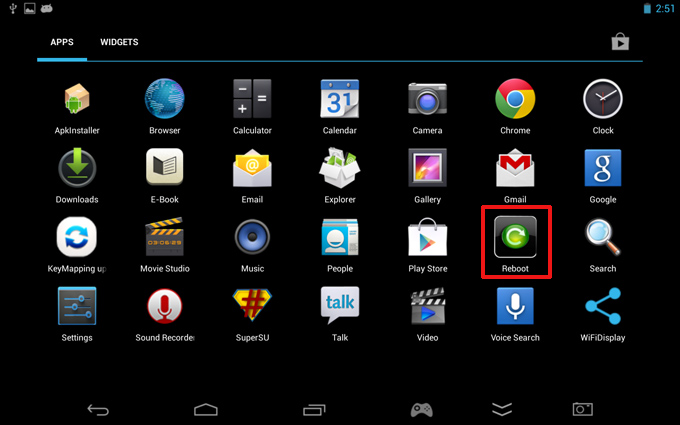Tap the hide navigation bar chevron
Image resolution: width=680 pixels, height=425 pixels.
[x=502, y=409]
